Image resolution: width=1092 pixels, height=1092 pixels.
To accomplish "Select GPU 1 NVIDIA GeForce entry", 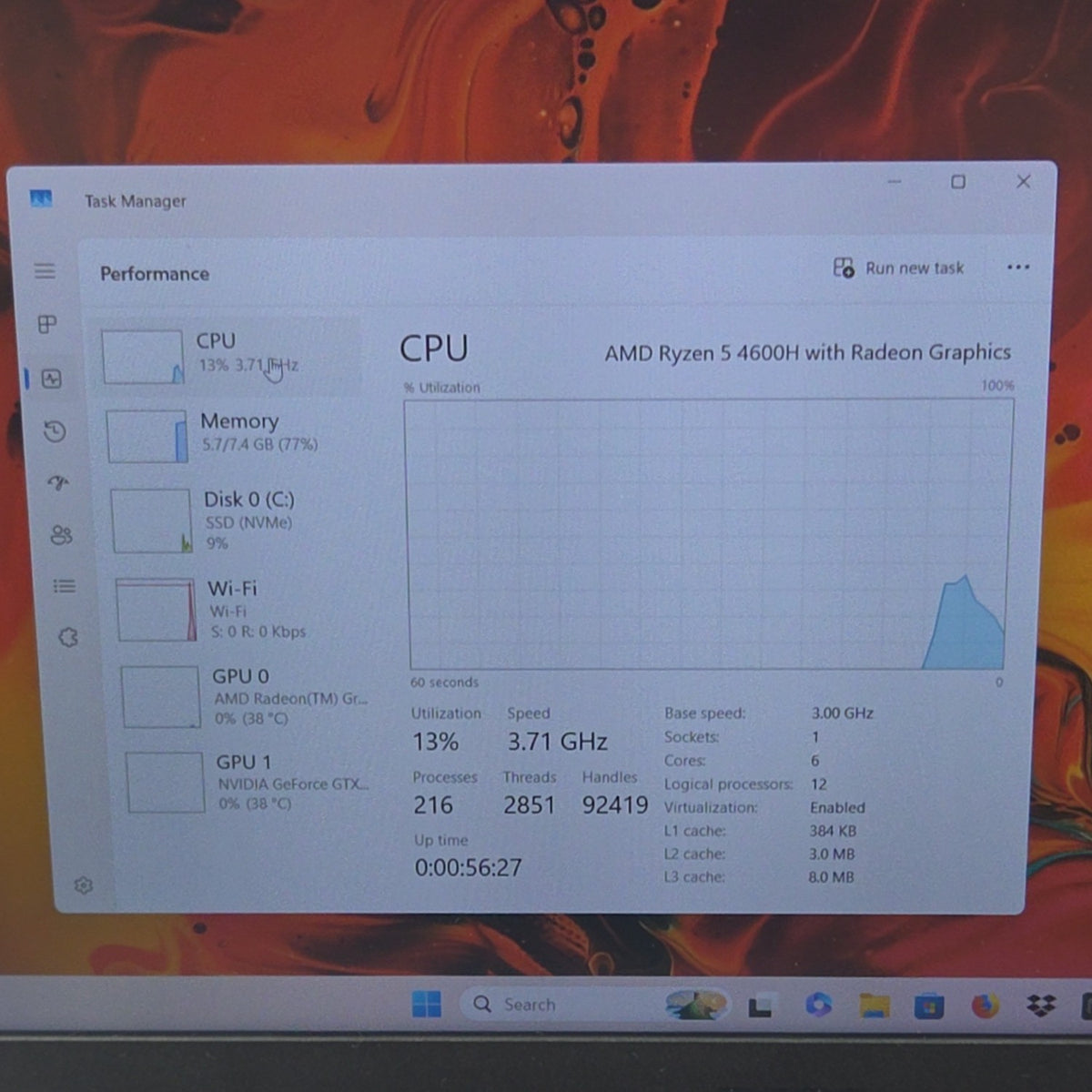I will (x=250, y=782).
